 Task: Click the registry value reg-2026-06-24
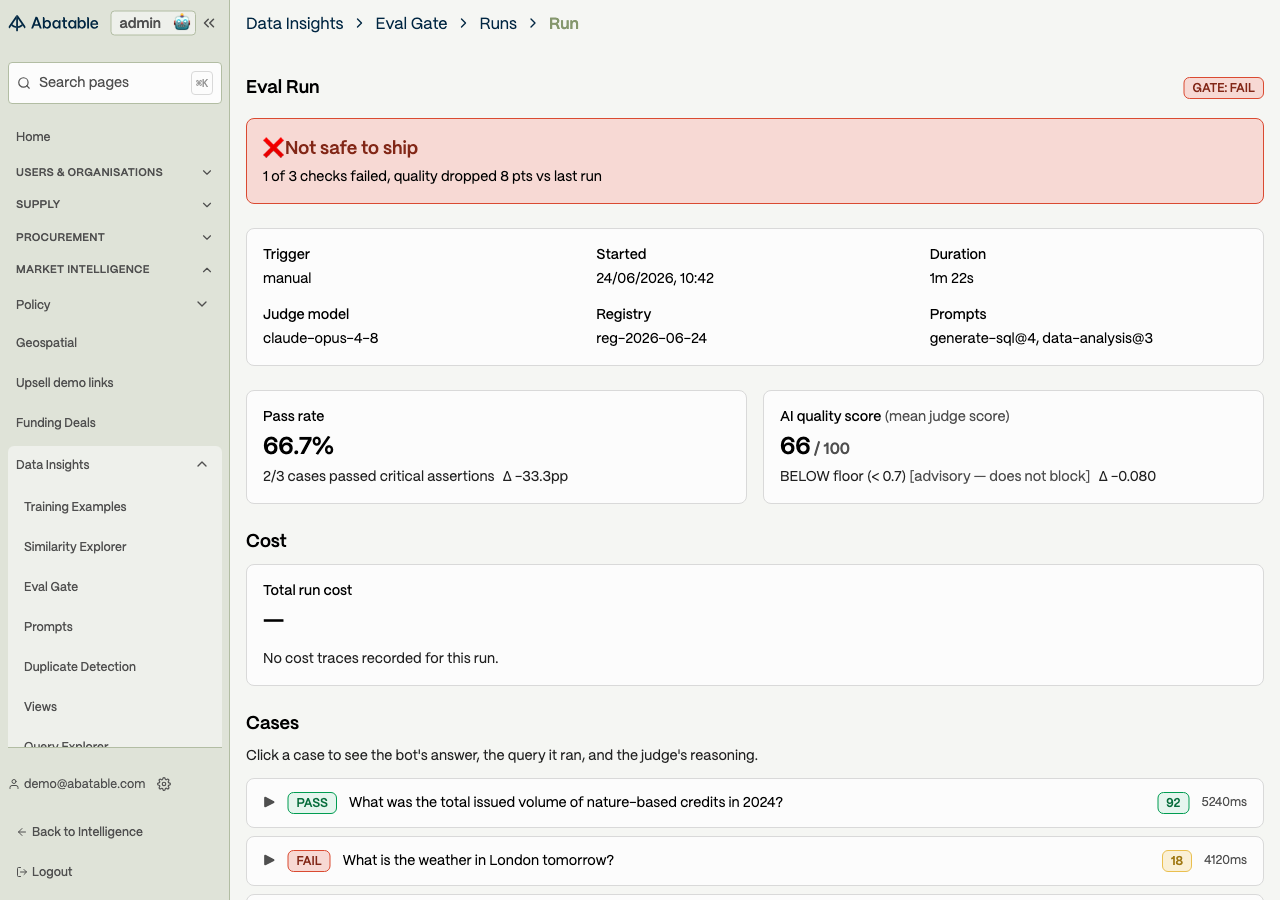click(651, 338)
